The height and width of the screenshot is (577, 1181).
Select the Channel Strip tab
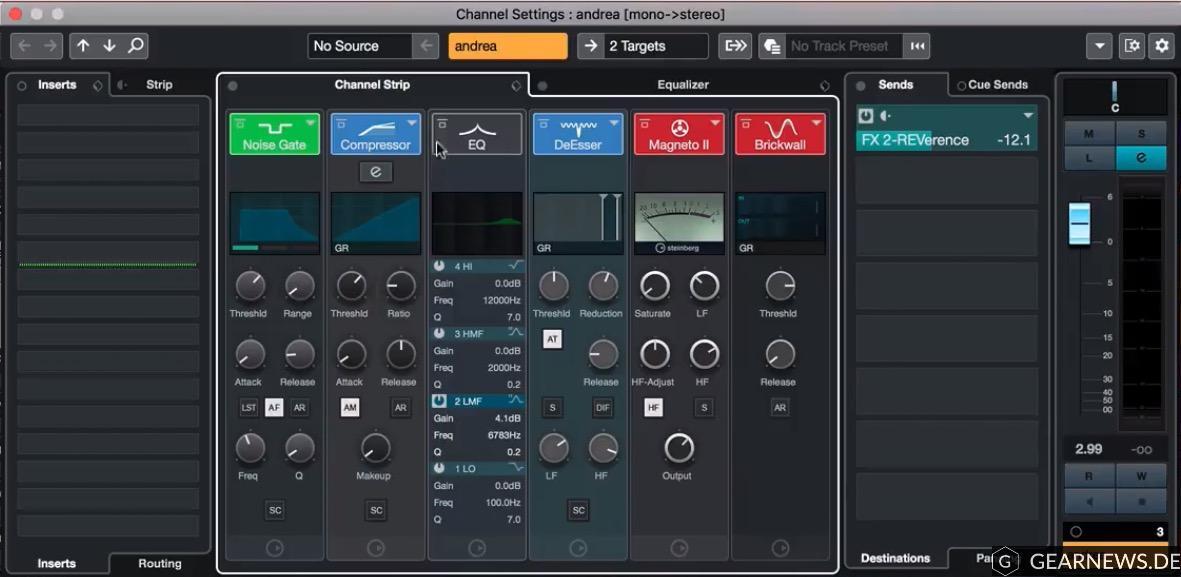pyautogui.click(x=372, y=85)
